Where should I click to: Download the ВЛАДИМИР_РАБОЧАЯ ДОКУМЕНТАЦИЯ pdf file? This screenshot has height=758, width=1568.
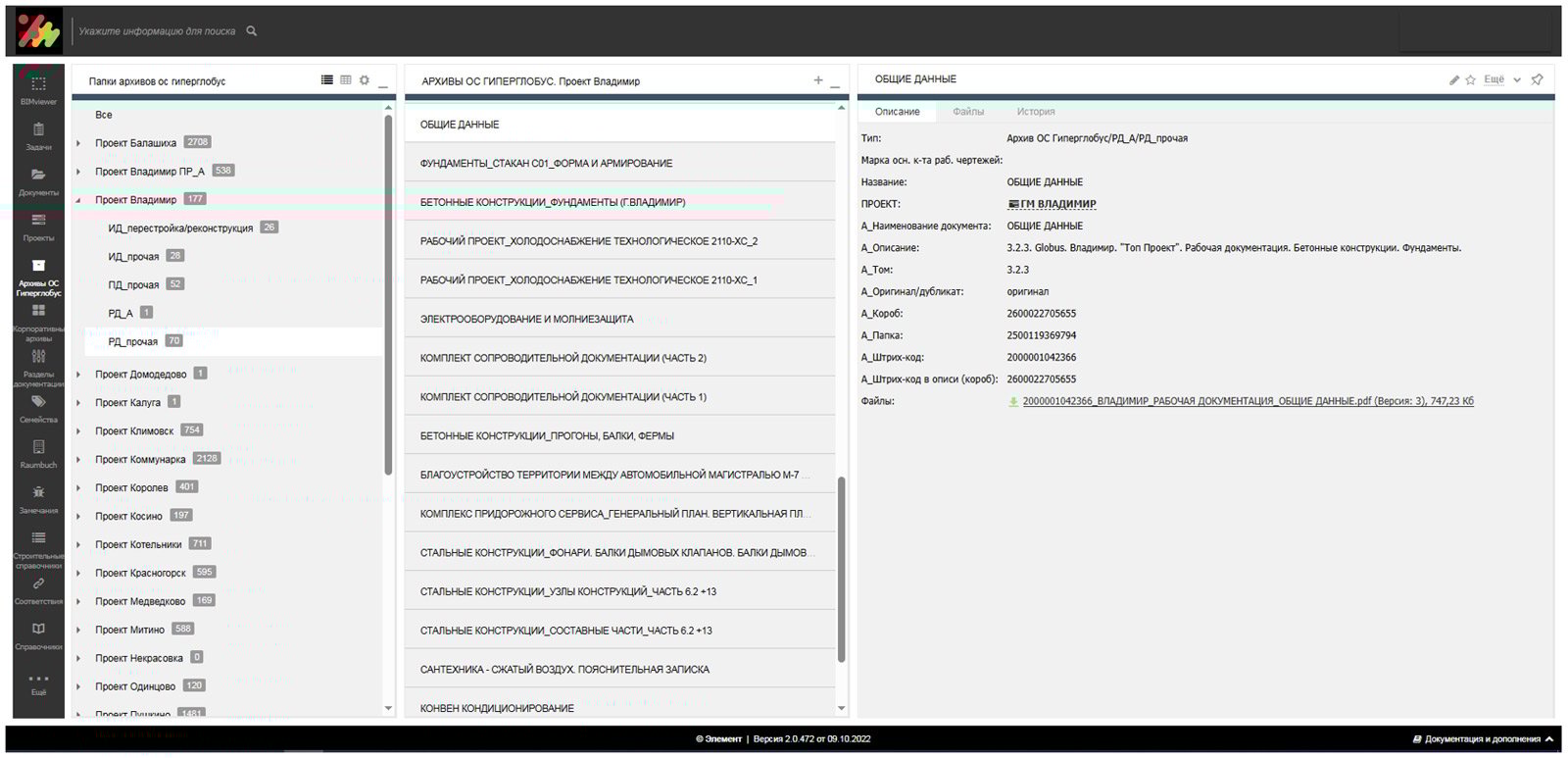click(1248, 401)
